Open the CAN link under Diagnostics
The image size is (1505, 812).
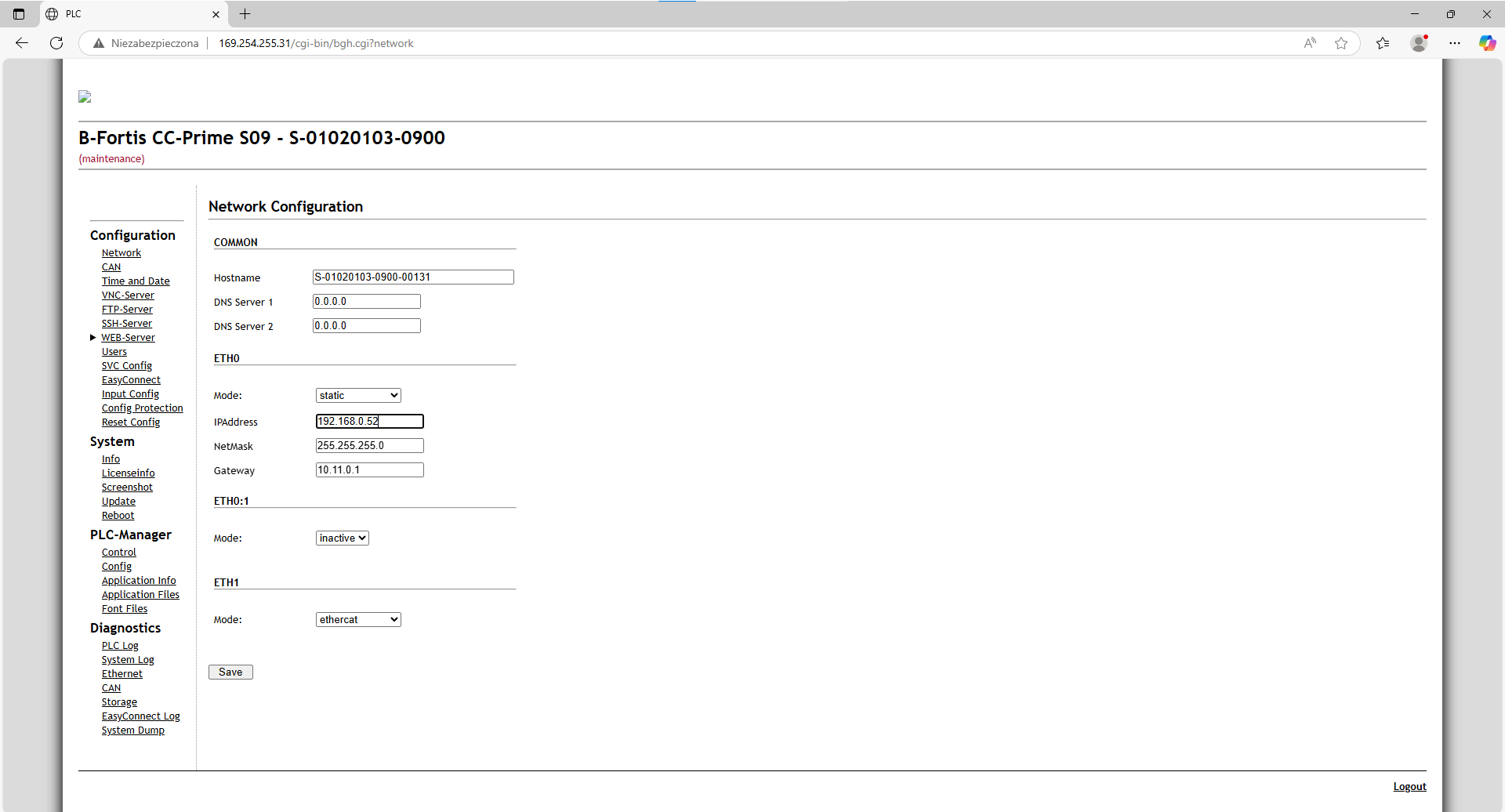tap(111, 688)
